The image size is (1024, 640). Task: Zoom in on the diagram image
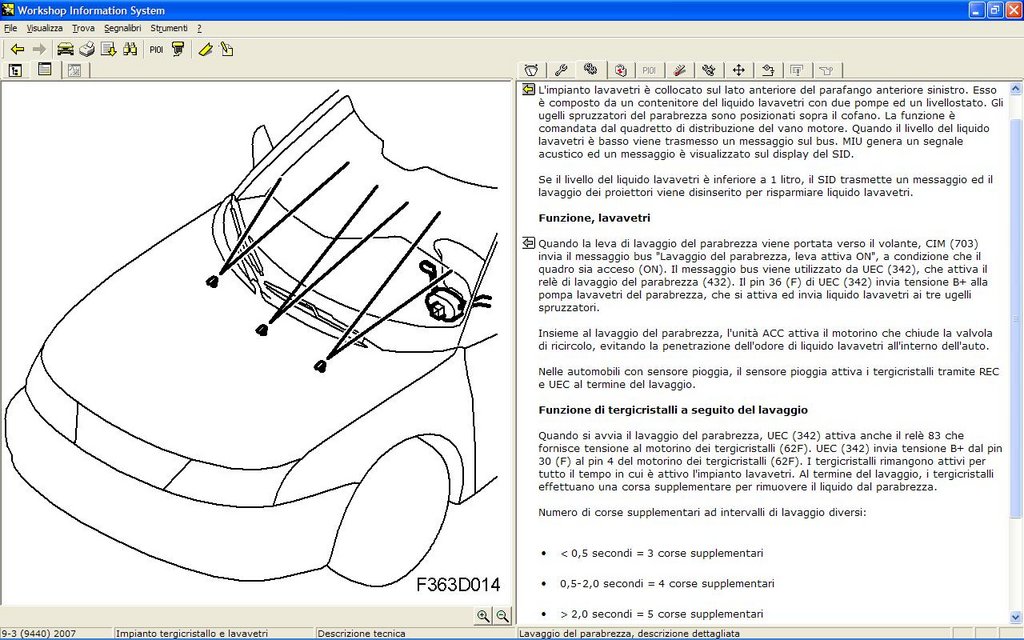(x=483, y=615)
